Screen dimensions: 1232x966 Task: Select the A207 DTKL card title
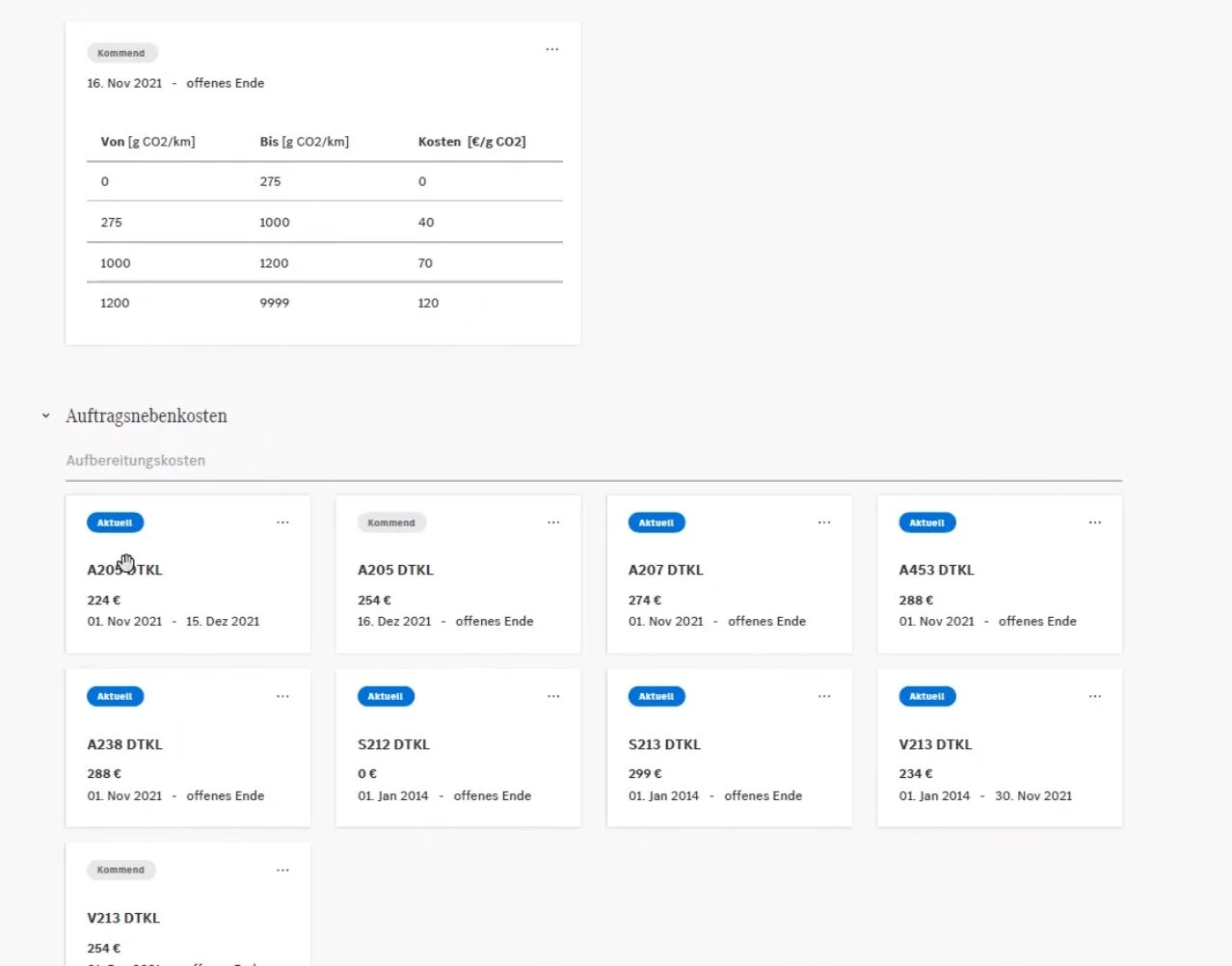[x=666, y=570]
